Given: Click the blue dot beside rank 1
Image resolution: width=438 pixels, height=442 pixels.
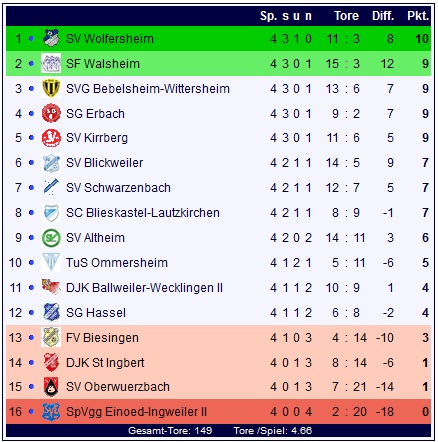Looking at the screenshot, I should (31, 39).
